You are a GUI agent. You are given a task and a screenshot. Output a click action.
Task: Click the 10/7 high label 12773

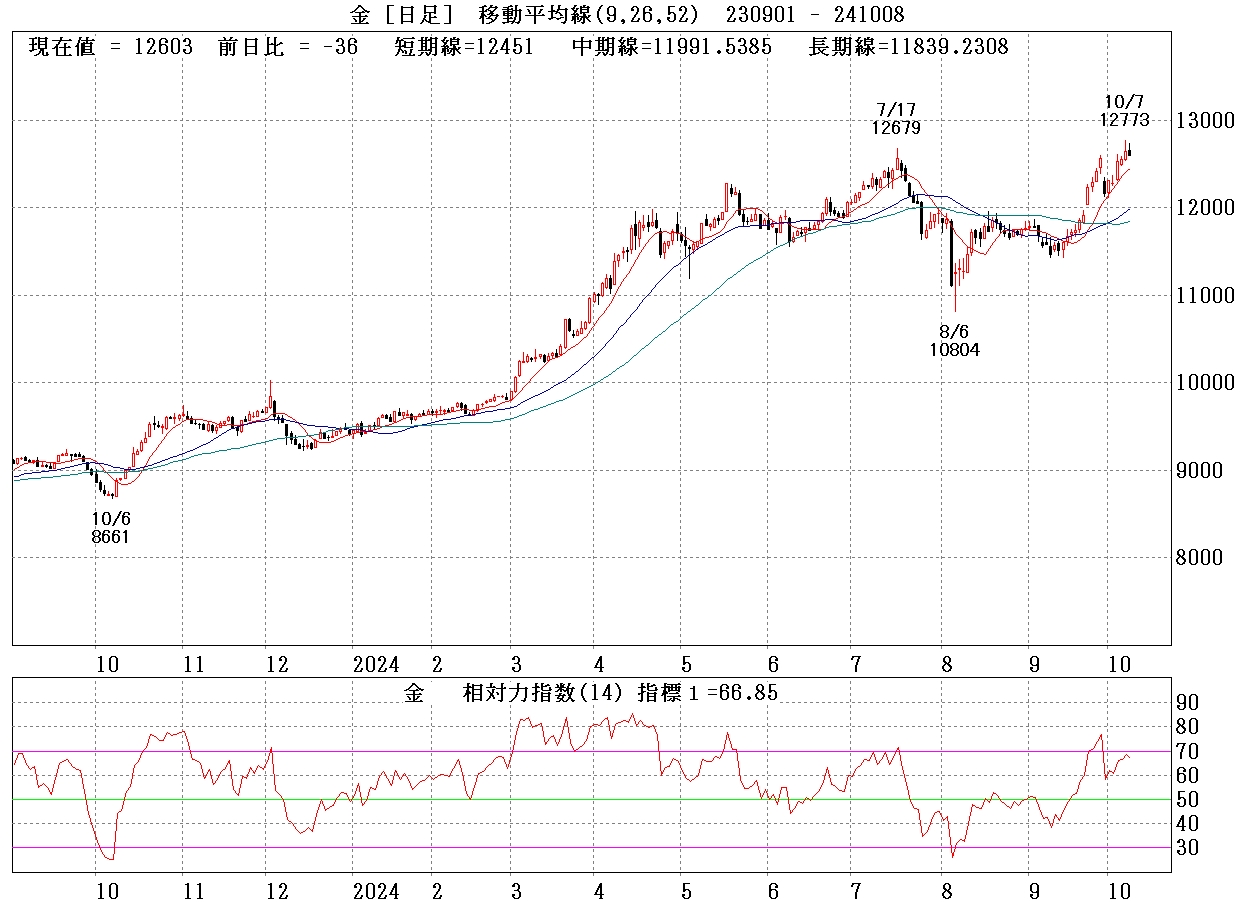pyautogui.click(x=1123, y=120)
